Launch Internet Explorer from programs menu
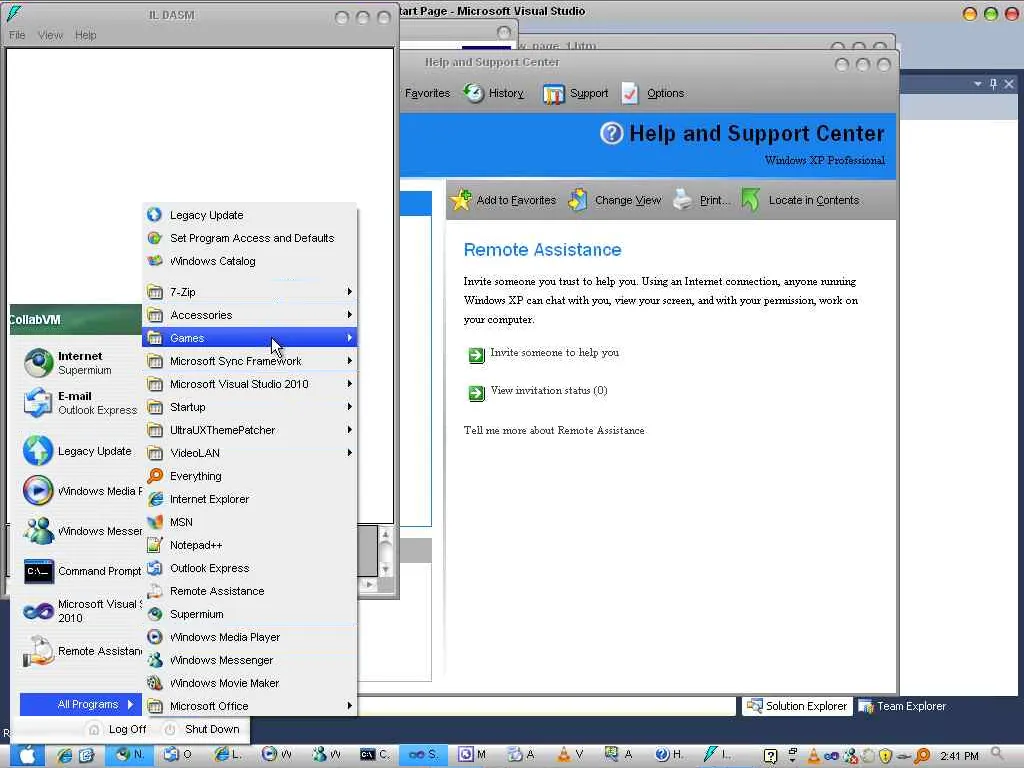1024x768 pixels. click(249, 499)
